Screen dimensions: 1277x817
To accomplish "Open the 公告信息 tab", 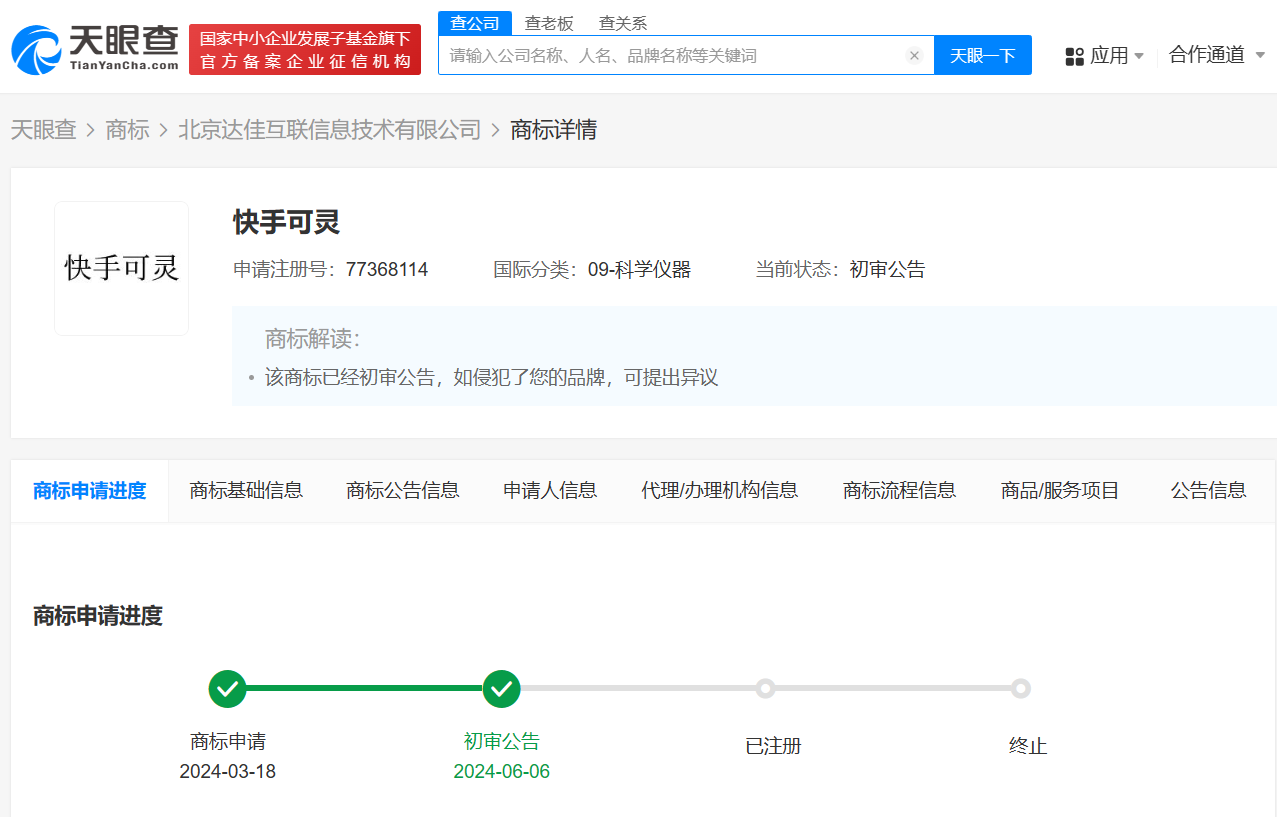I will (1207, 490).
